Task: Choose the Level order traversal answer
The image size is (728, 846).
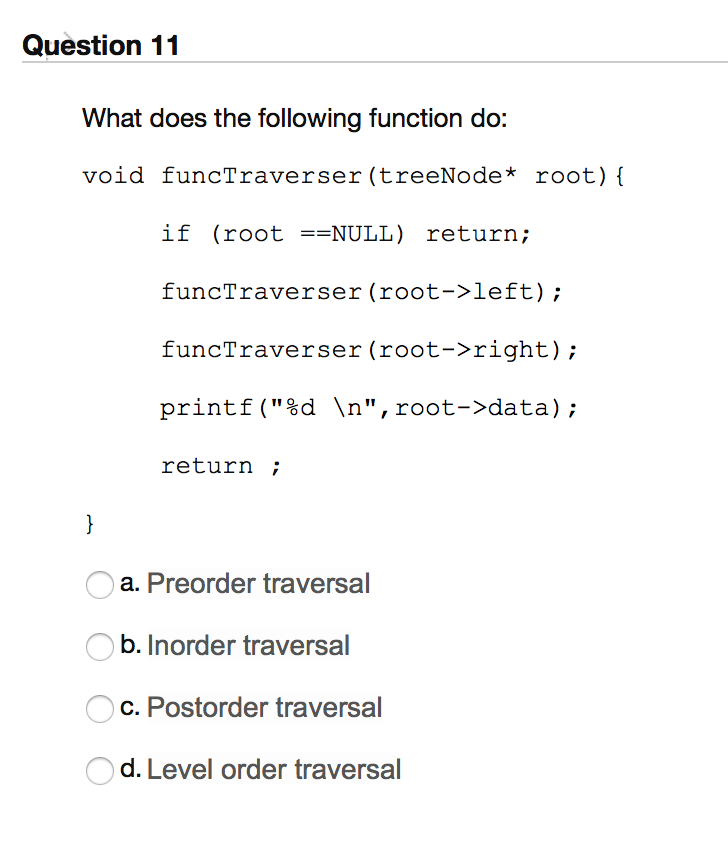Action: pos(100,771)
